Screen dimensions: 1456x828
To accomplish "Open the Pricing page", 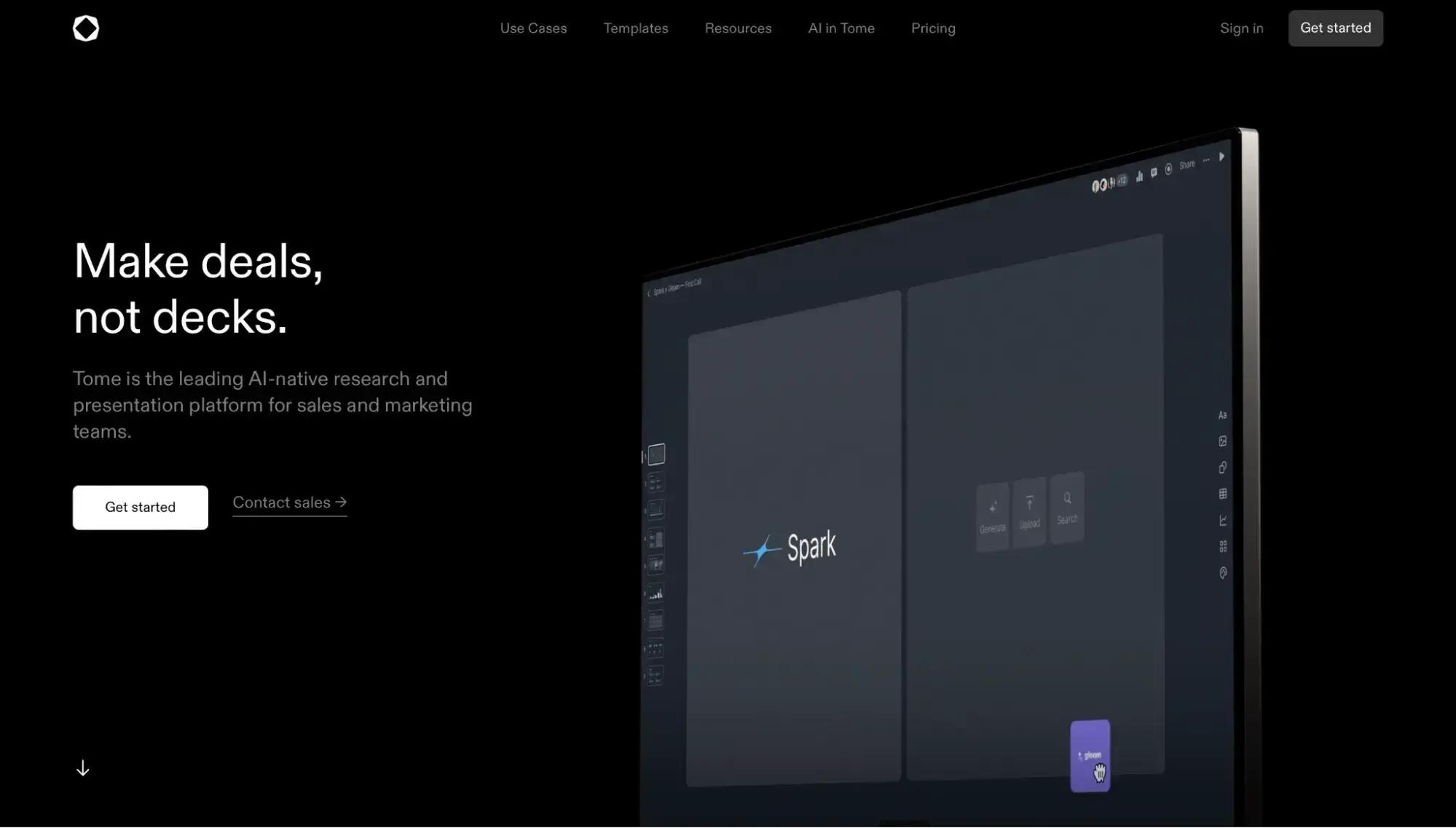I will click(933, 28).
